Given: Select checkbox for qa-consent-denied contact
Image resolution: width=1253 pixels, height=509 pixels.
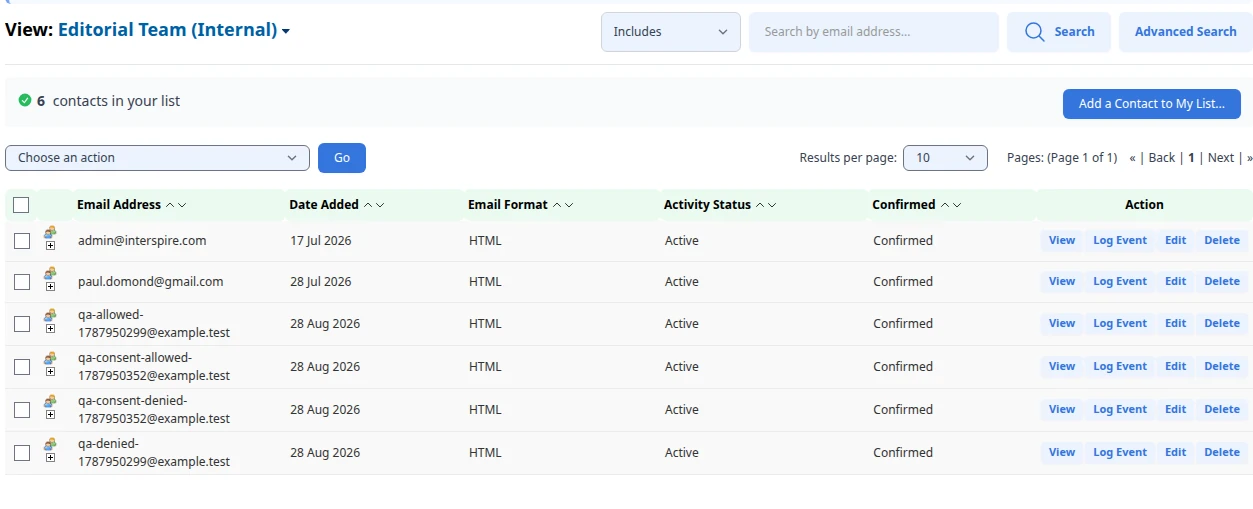Looking at the screenshot, I should pyautogui.click(x=21, y=410).
